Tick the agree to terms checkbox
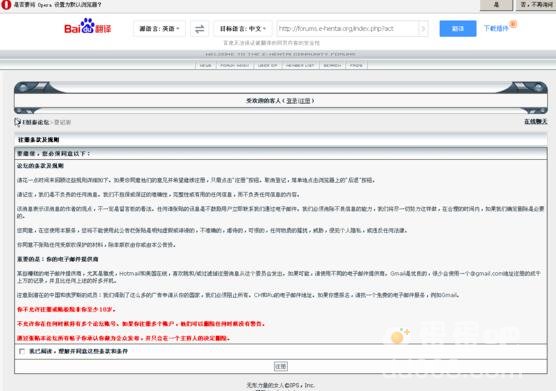 pyautogui.click(x=22, y=351)
